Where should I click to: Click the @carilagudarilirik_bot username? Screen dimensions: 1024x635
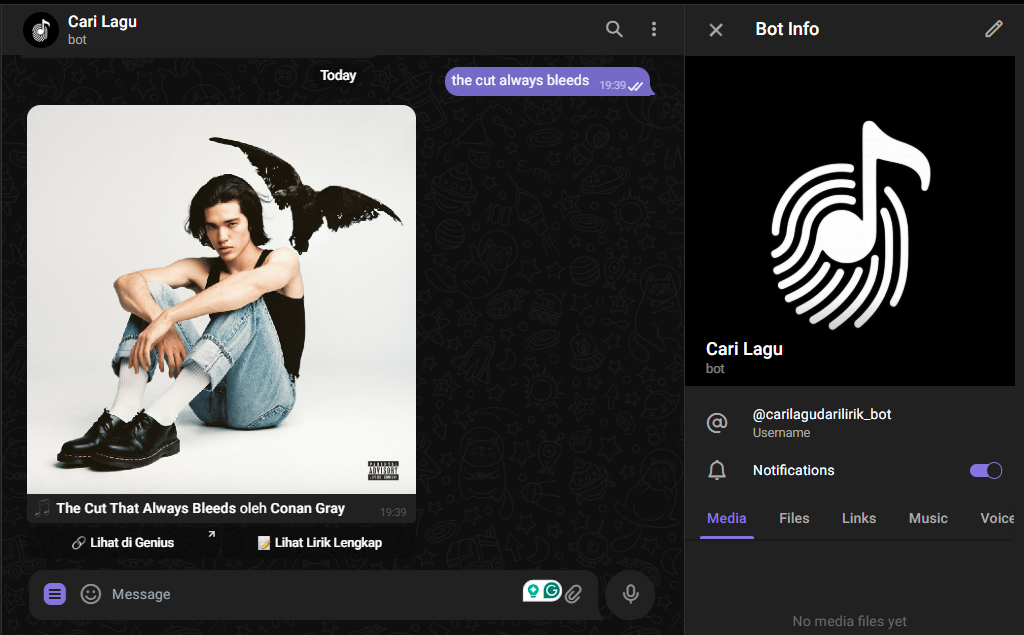[x=821, y=414]
